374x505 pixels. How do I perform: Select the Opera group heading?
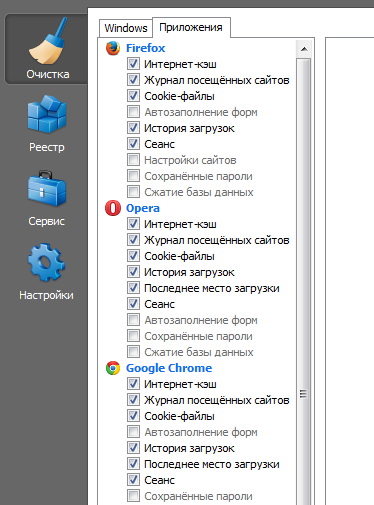pos(143,208)
